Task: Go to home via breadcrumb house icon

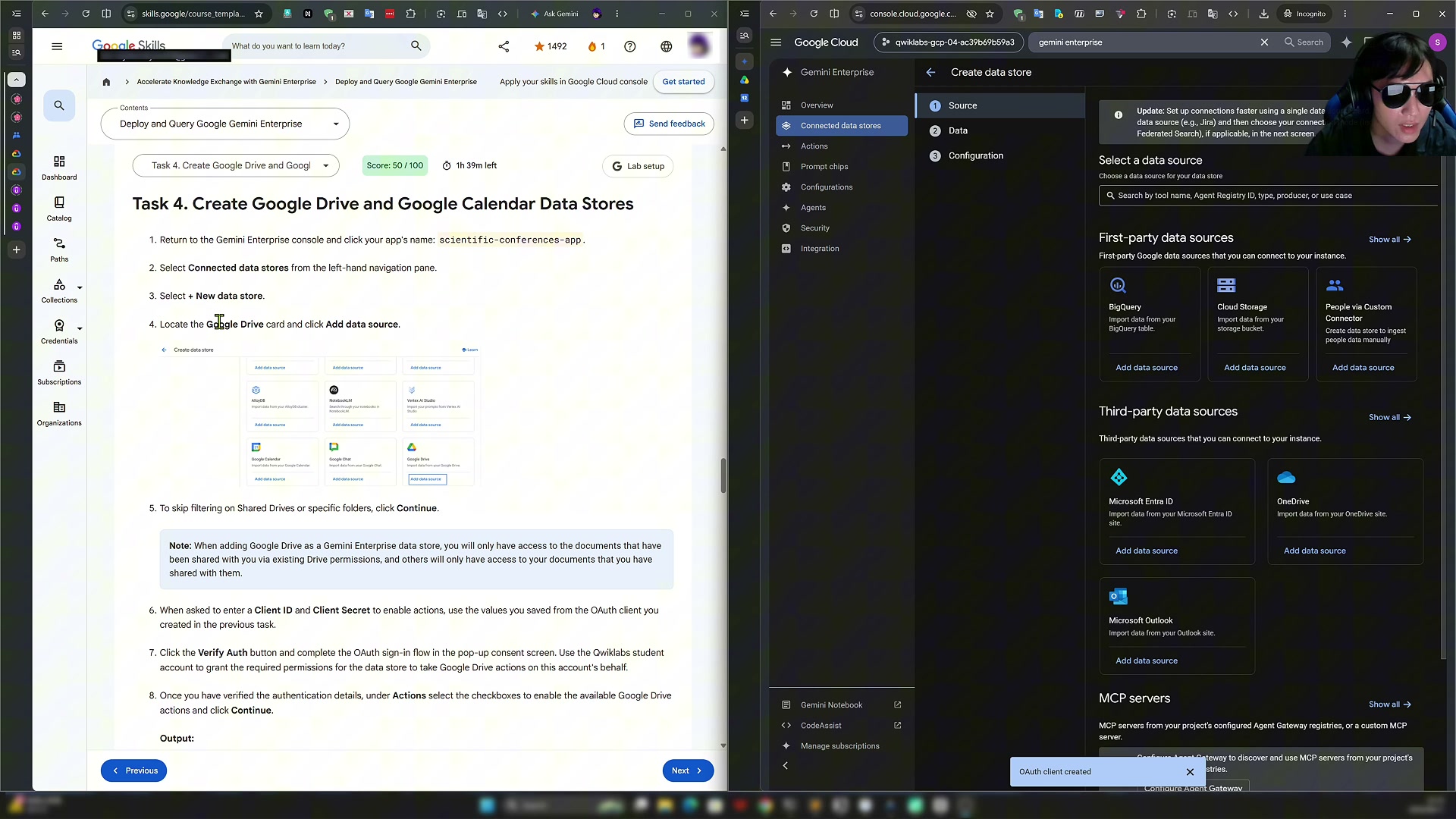Action: click(106, 82)
